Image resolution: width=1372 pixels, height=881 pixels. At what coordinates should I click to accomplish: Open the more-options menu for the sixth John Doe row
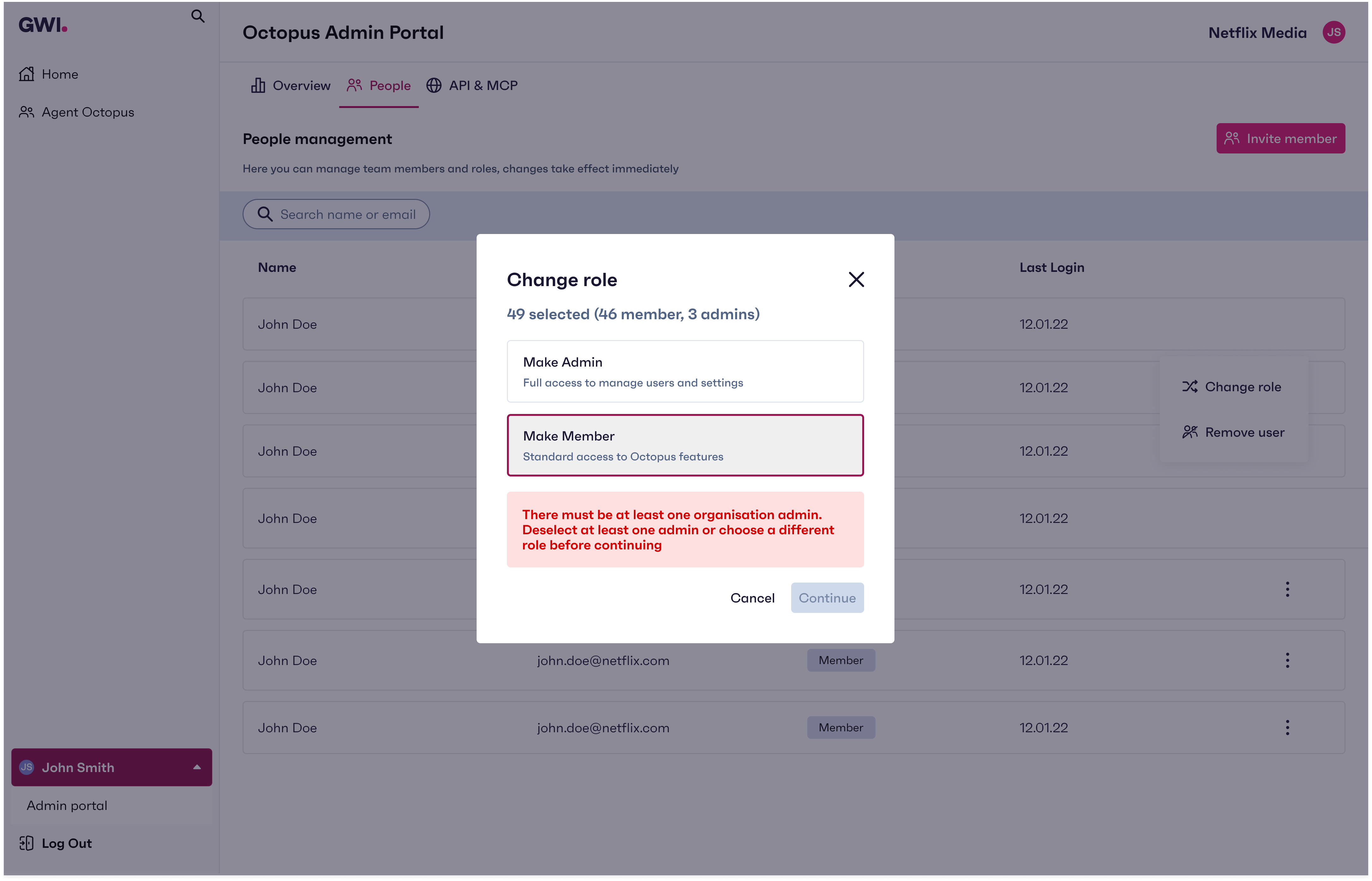1287,661
